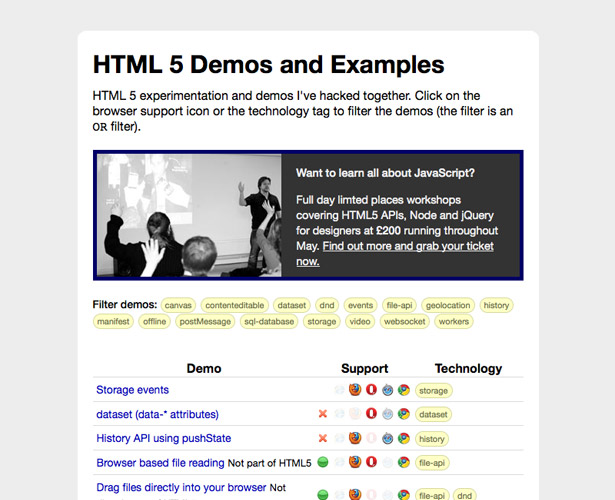Select the dataset tag in Filter demos

tap(292, 305)
